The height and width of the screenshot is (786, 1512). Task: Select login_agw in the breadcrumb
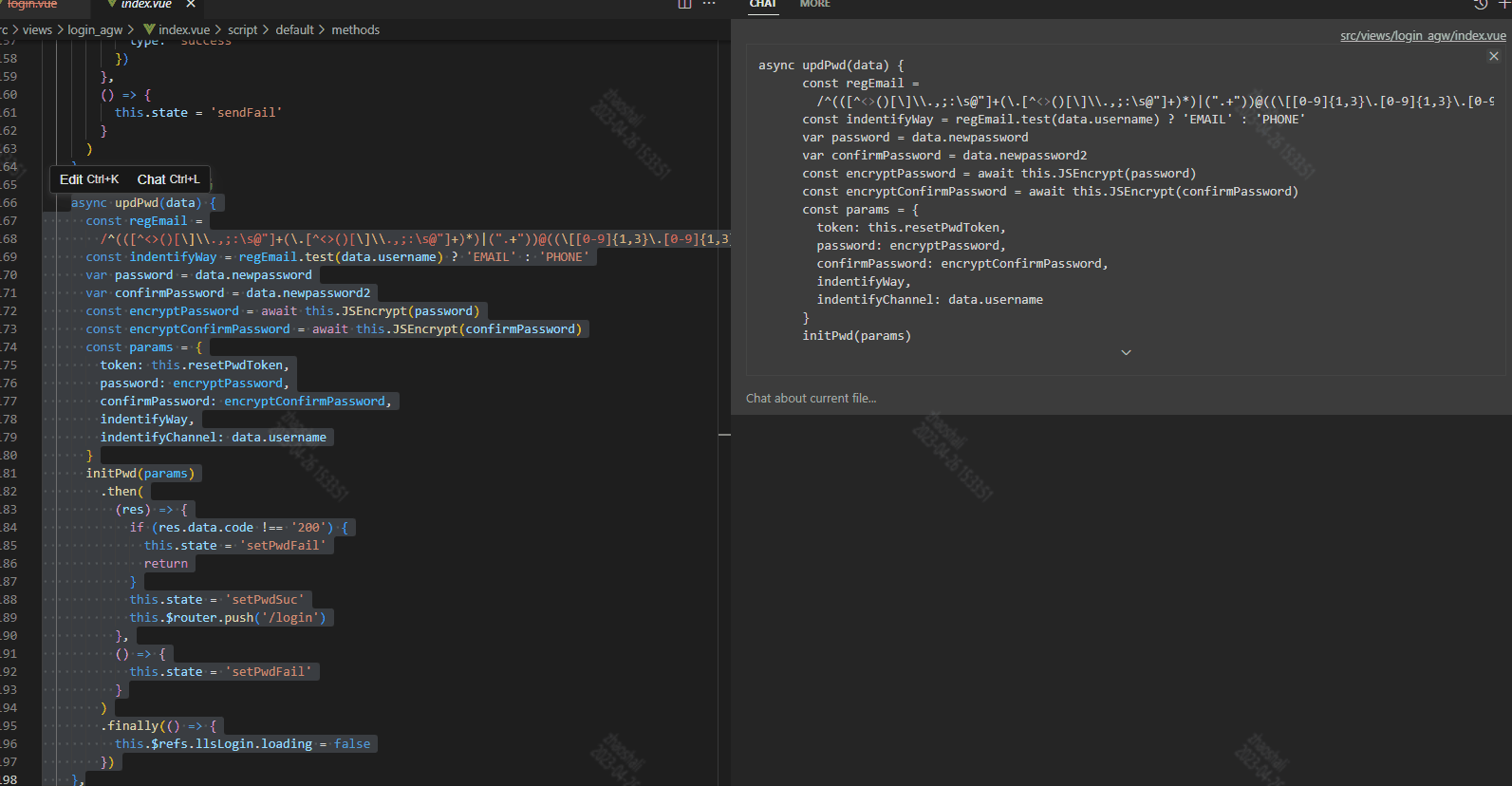[x=95, y=30]
